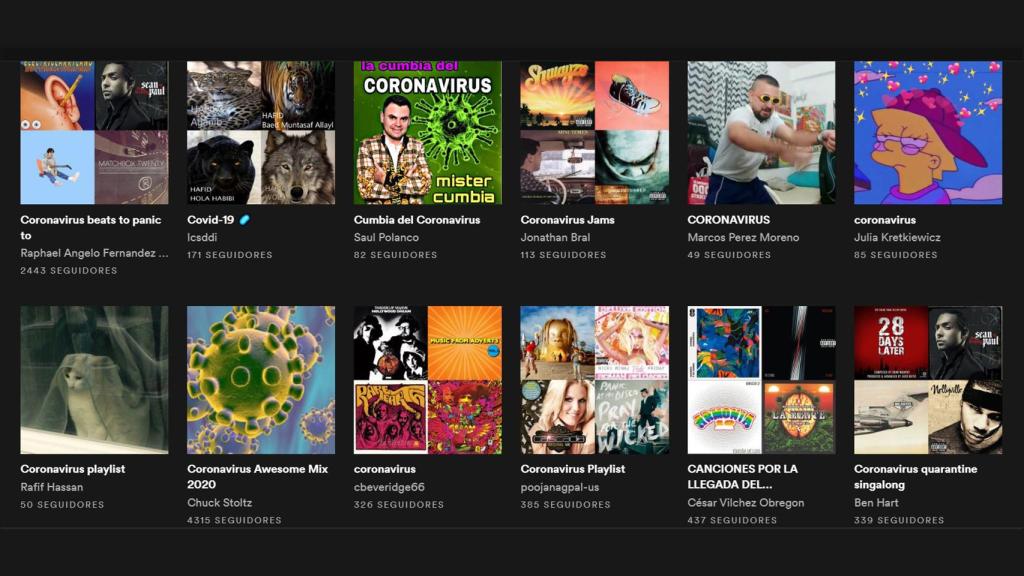Image resolution: width=1024 pixels, height=576 pixels.
Task: Open creator Saul Polanco profile
Action: [386, 238]
